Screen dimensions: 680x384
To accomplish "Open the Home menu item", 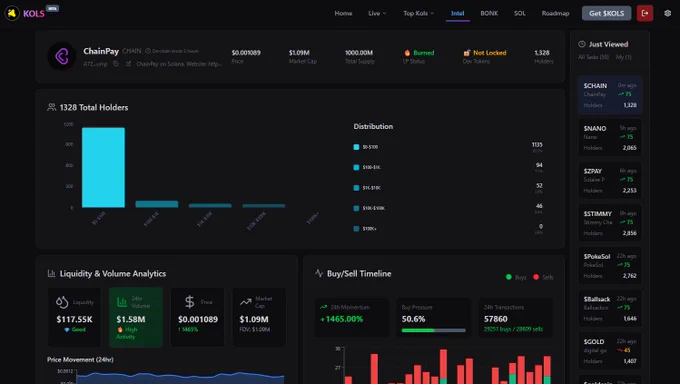I will click(x=343, y=13).
